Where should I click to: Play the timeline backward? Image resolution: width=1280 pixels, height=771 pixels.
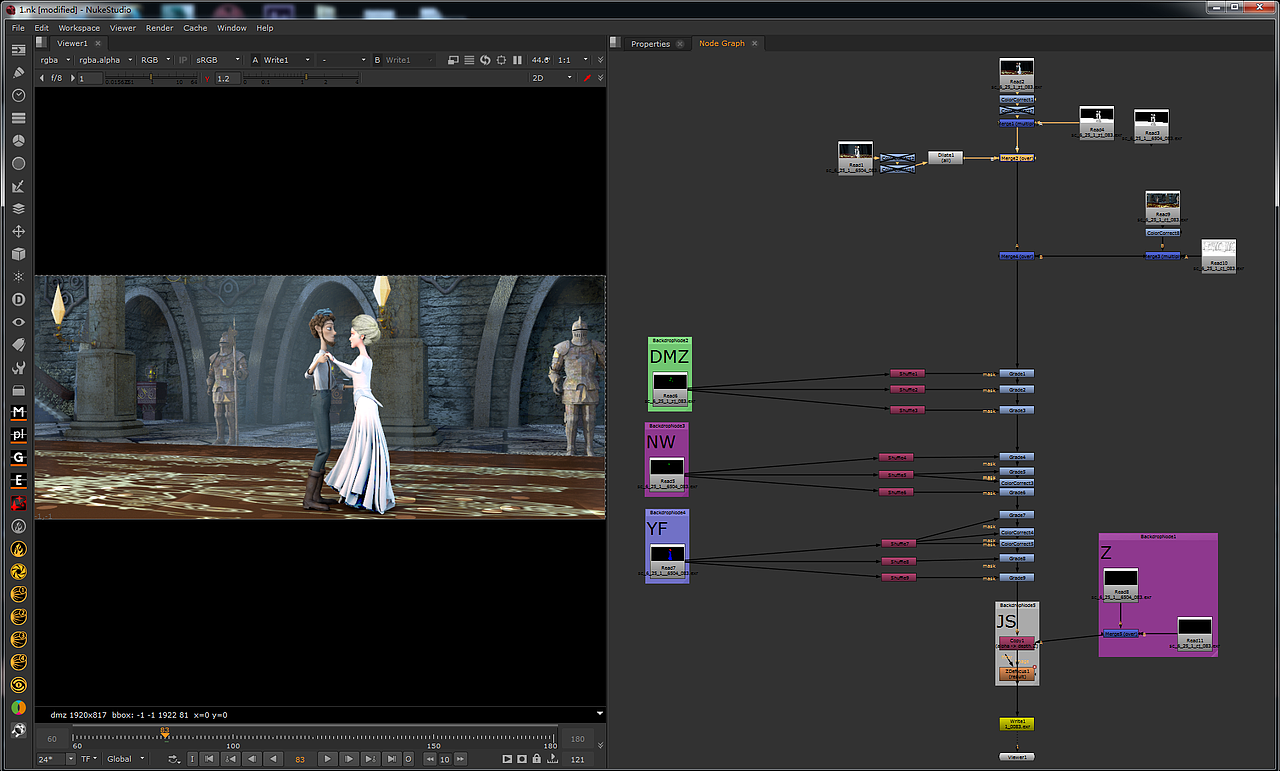click(273, 759)
